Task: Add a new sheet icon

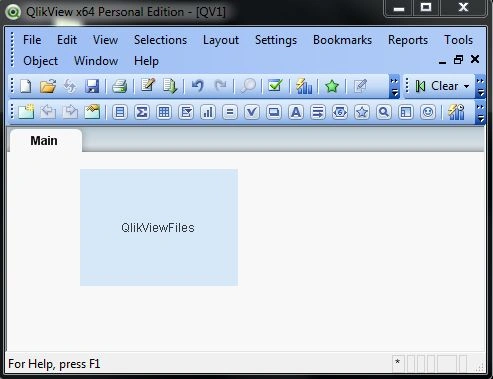Action: pos(26,112)
